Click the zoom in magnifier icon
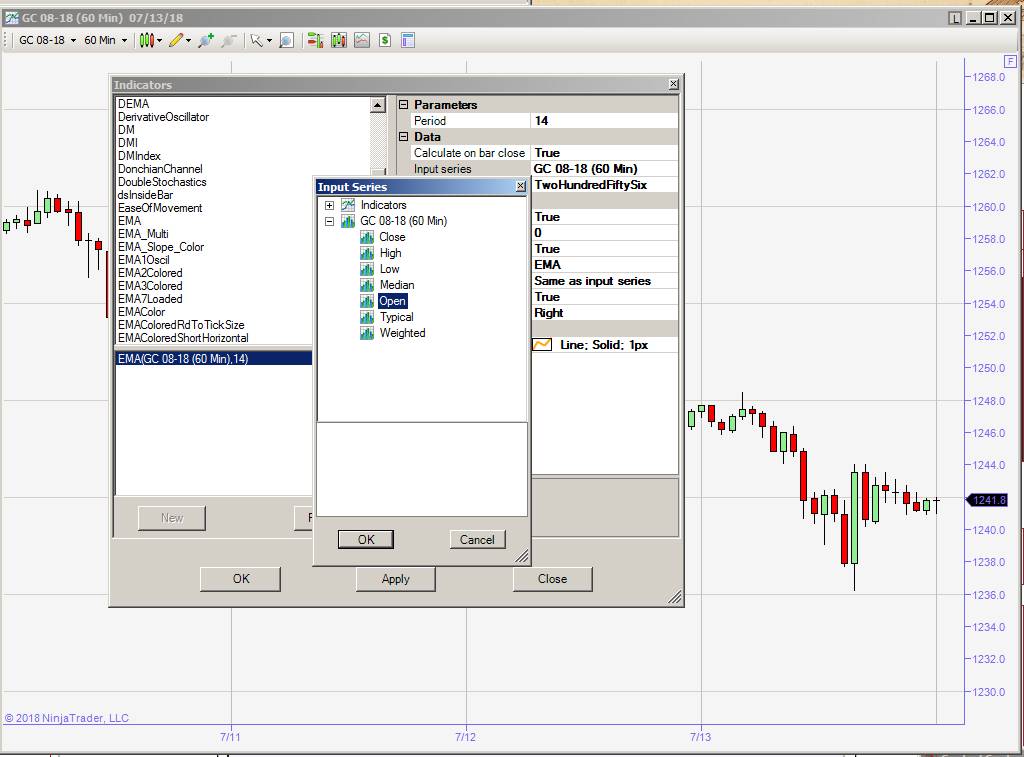 click(206, 40)
